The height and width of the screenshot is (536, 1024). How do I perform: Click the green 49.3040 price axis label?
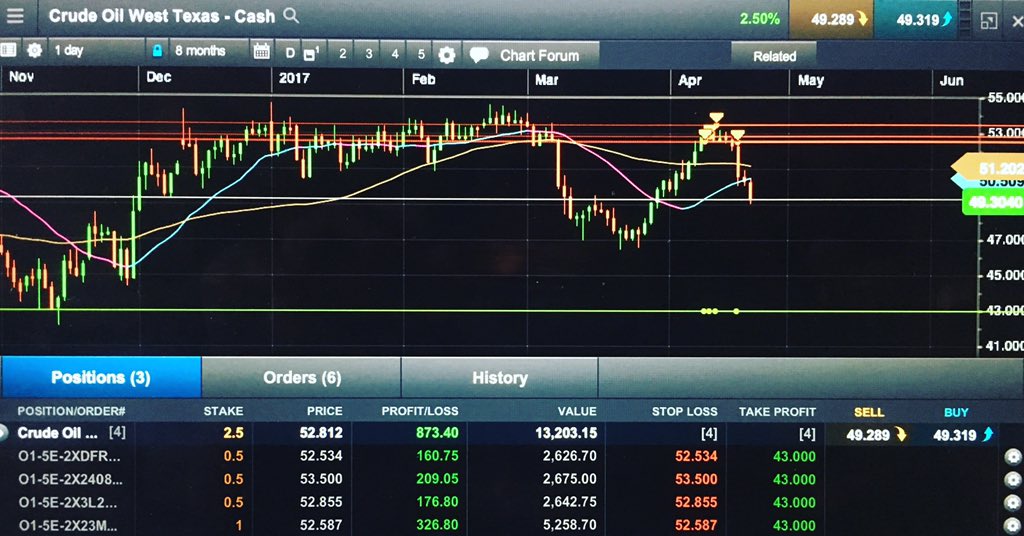[x=993, y=202]
